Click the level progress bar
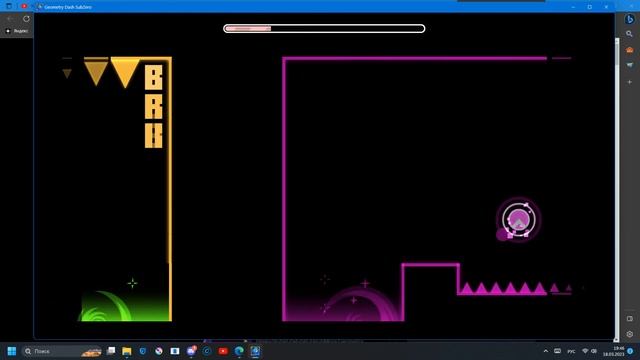 (324, 29)
